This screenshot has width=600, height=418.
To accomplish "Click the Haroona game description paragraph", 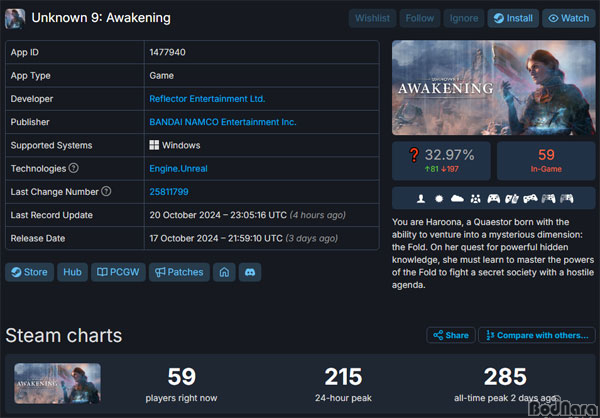I will point(493,253).
